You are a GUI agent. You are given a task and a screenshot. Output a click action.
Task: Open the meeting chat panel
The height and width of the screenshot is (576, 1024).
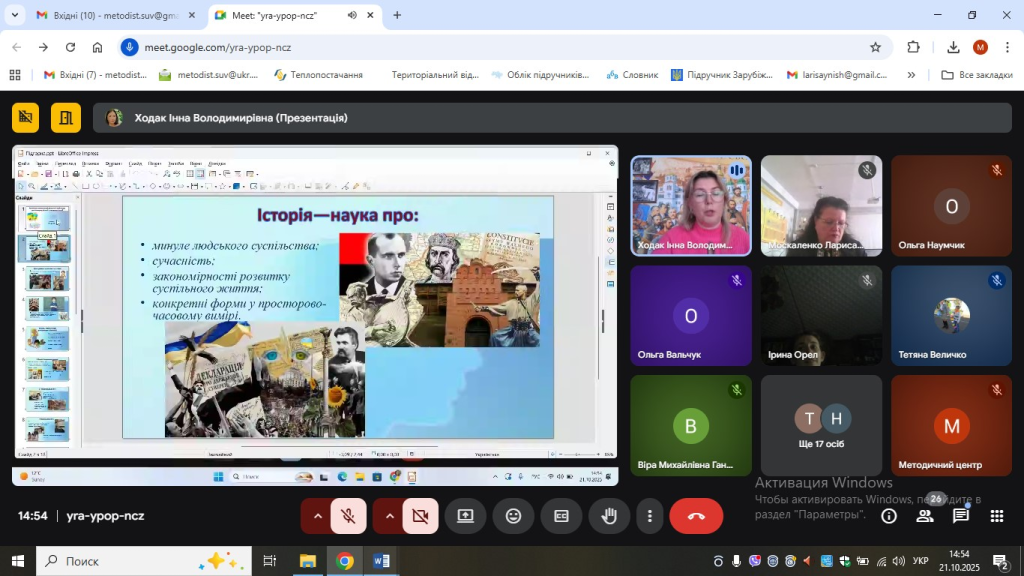960,516
